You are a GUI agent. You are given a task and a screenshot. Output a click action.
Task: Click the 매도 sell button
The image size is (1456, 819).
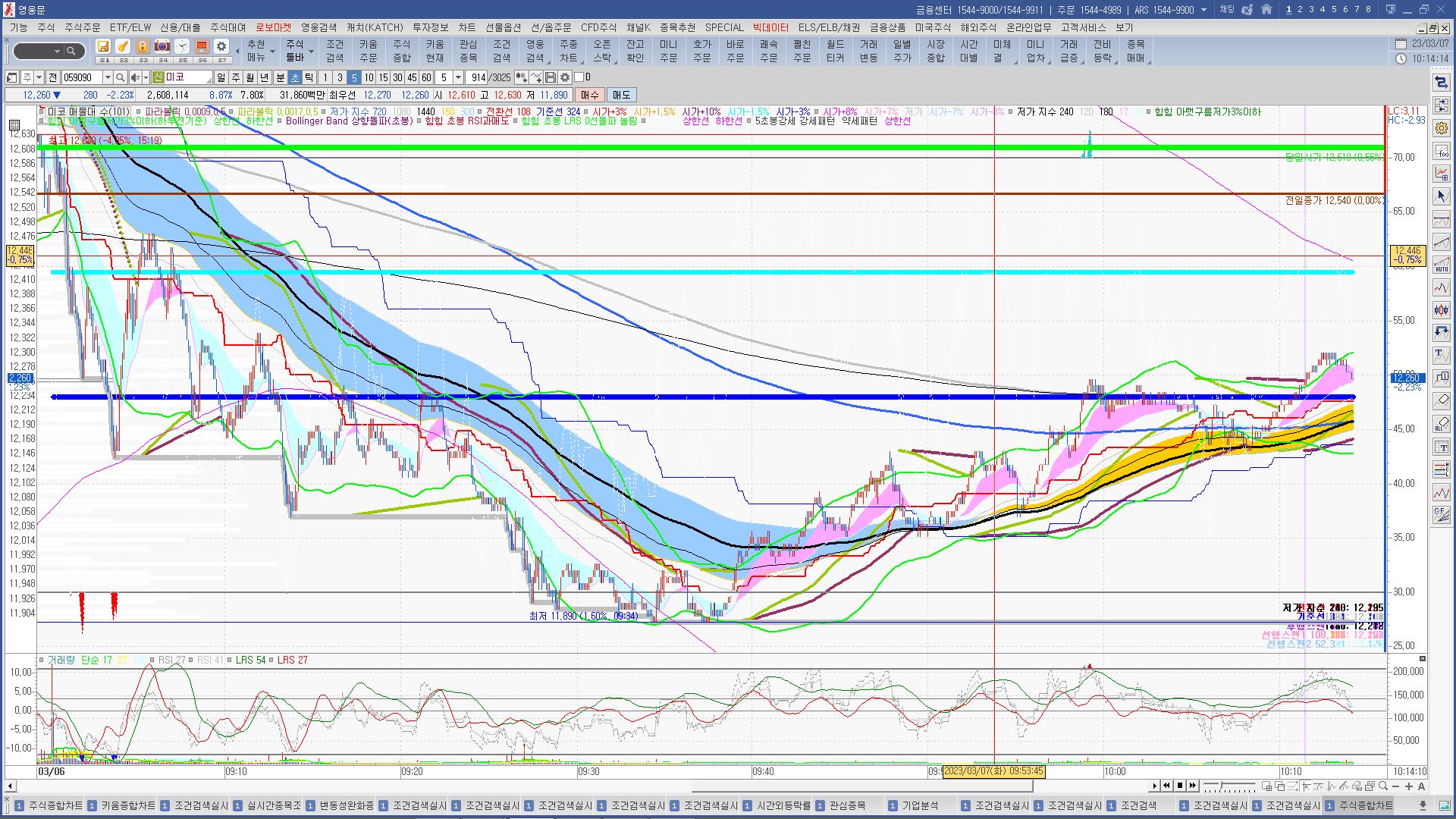pos(621,95)
